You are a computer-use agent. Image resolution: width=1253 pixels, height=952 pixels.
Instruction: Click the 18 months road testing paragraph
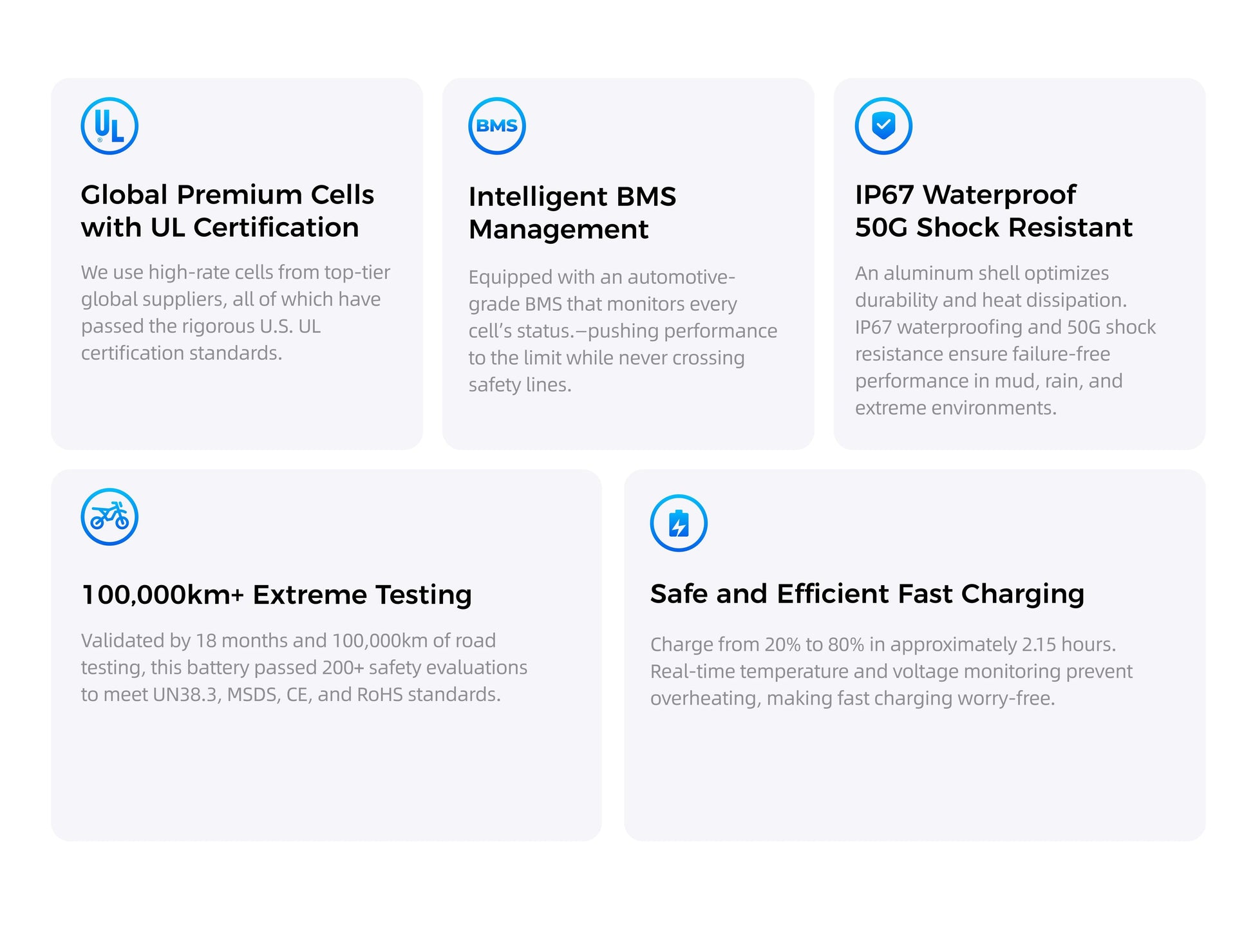tap(304, 667)
